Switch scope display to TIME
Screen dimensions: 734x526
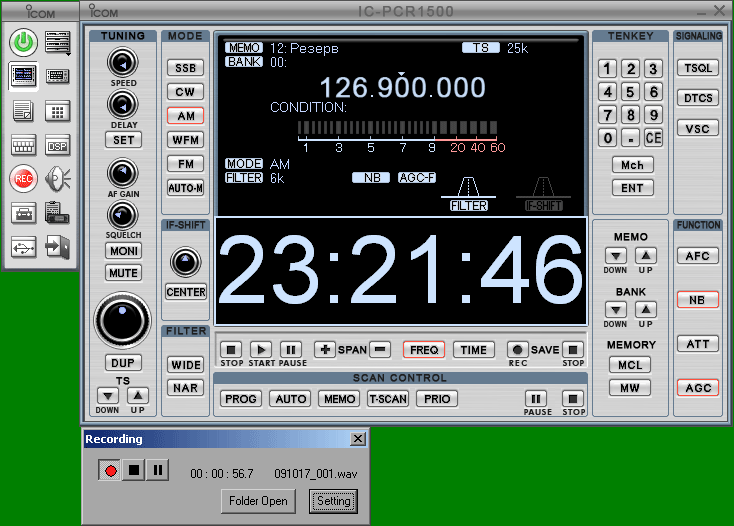(x=473, y=350)
